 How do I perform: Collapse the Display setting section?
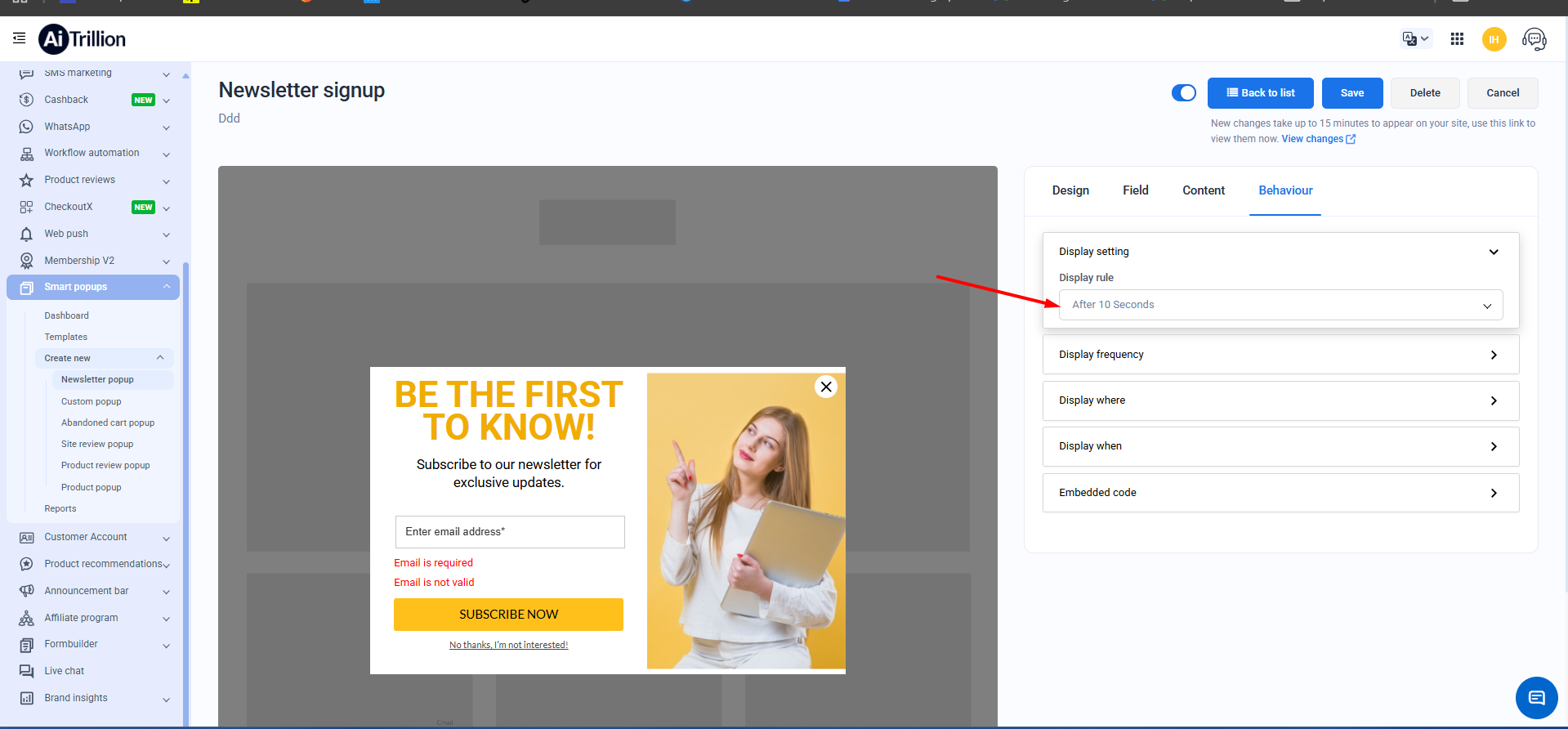pos(1492,252)
